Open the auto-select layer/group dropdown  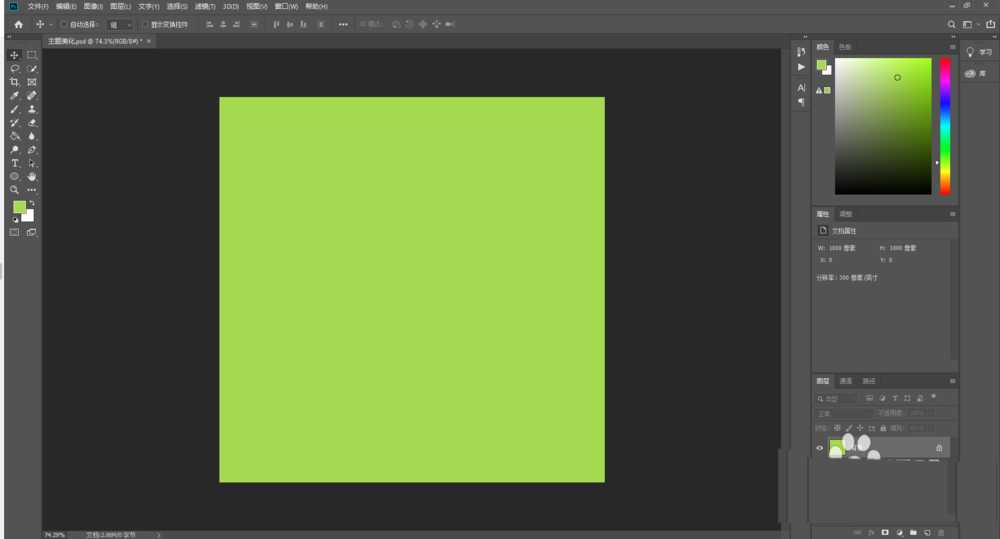[120, 23]
